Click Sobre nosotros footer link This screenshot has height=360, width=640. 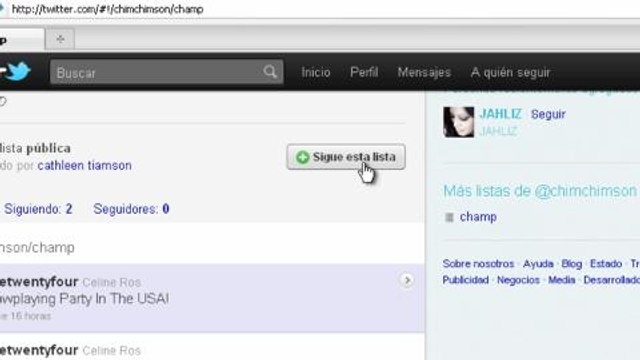click(478, 264)
